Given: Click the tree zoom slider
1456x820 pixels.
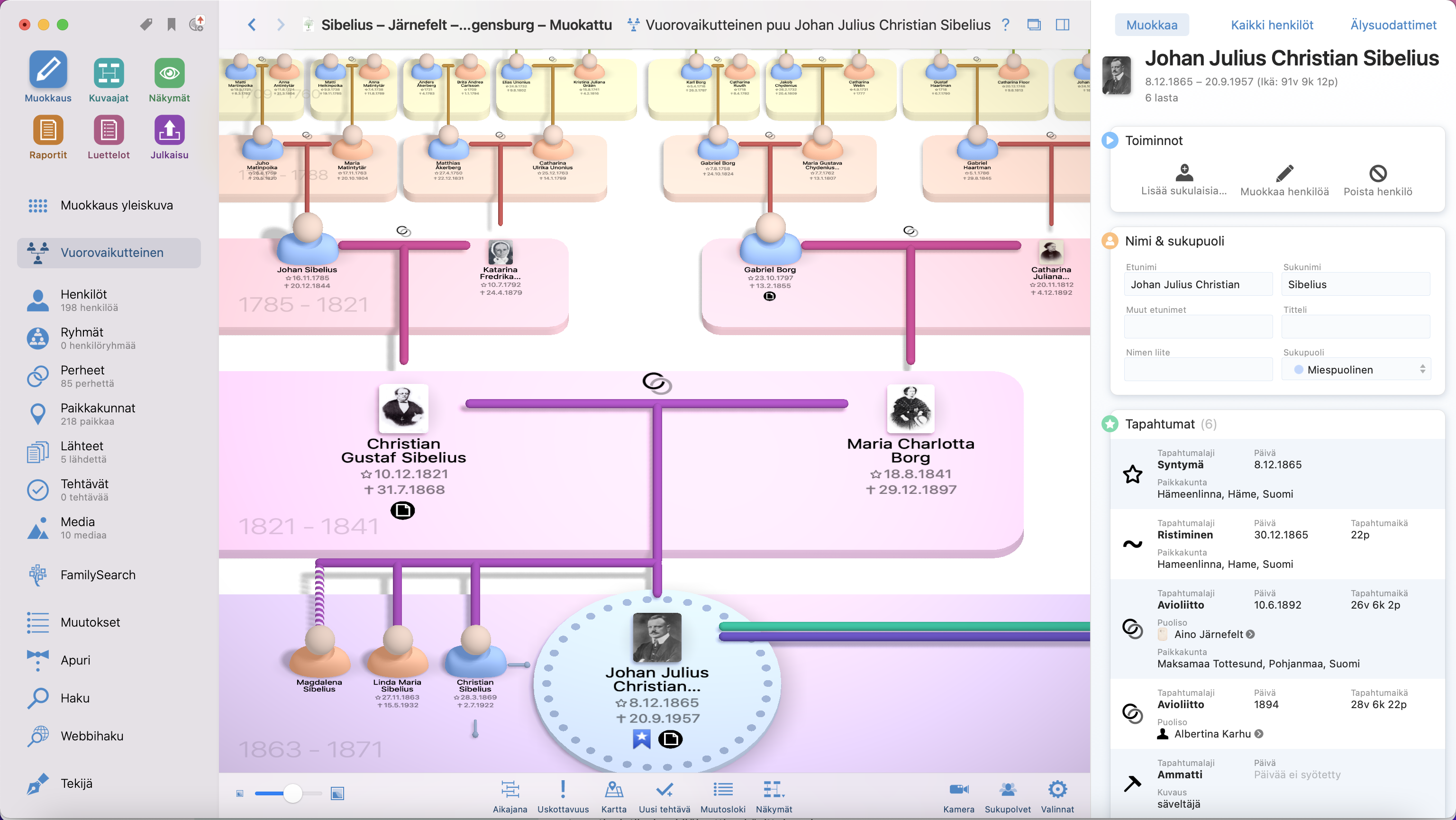Looking at the screenshot, I should tap(292, 793).
